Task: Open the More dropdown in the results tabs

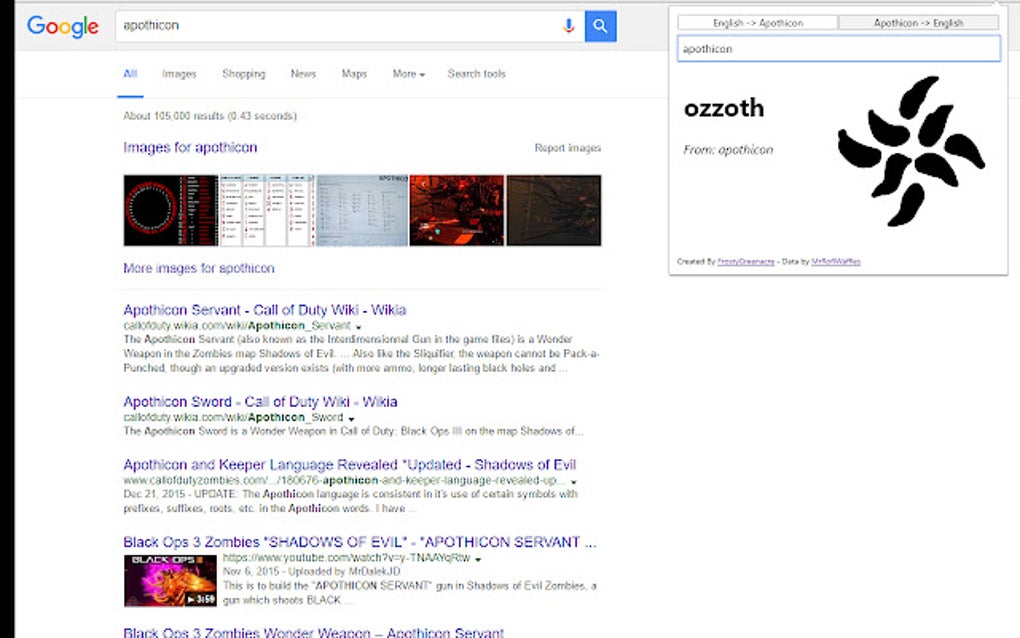Action: point(407,73)
